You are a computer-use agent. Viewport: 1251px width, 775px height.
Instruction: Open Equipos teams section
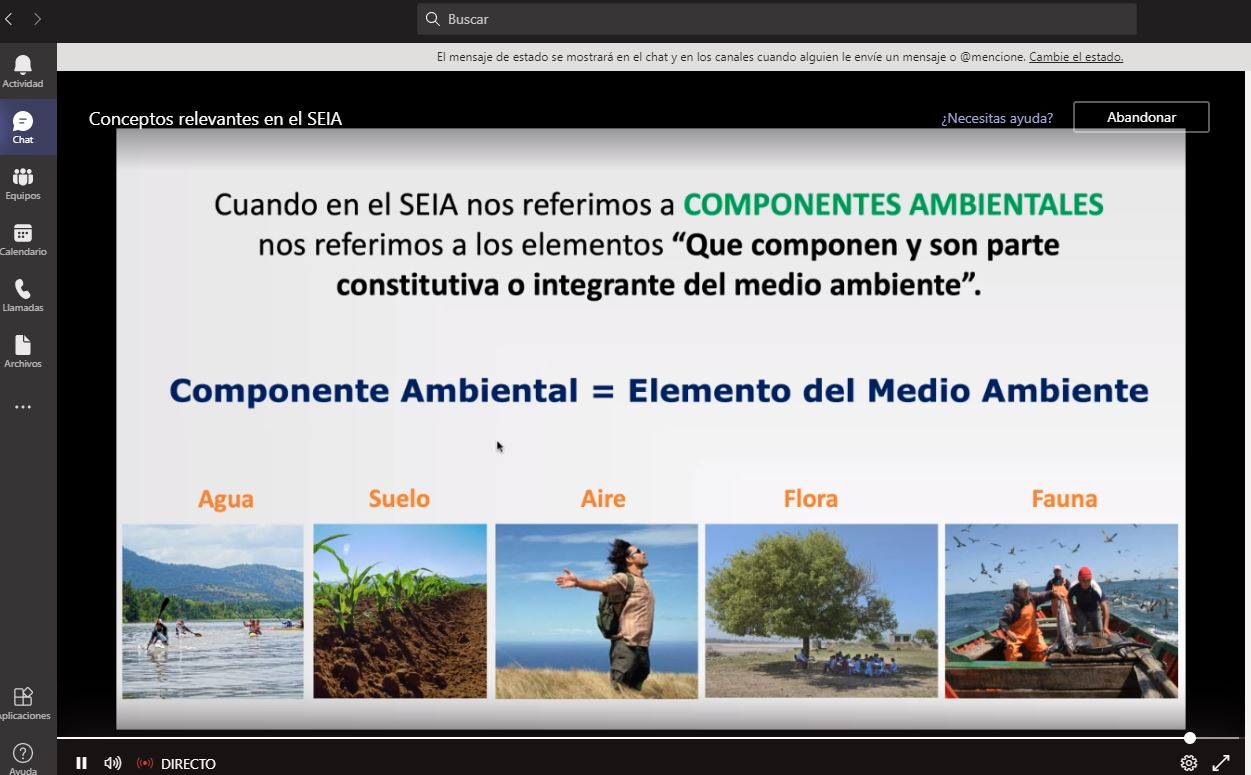[x=23, y=183]
